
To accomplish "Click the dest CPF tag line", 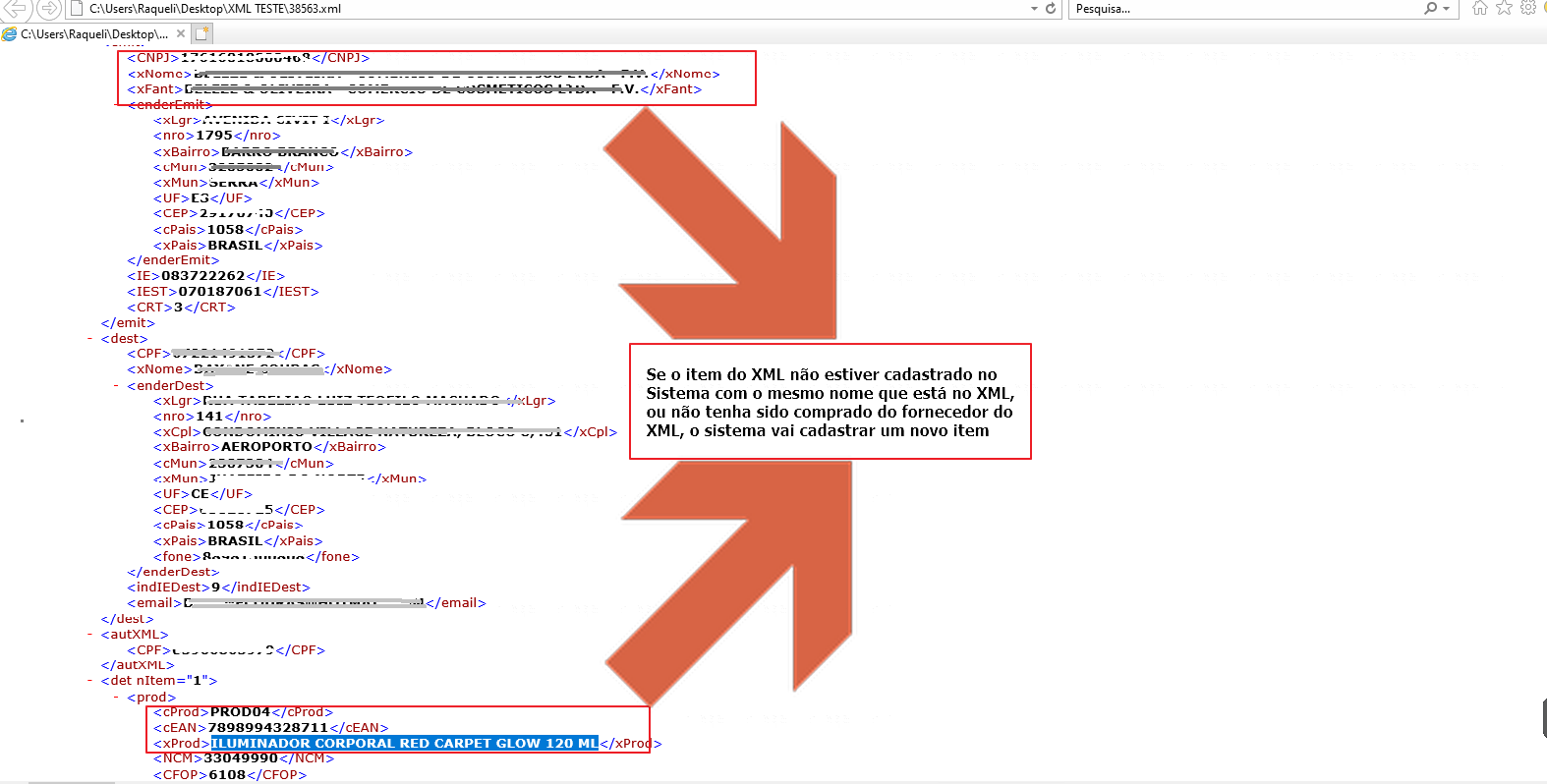I will pos(226,354).
